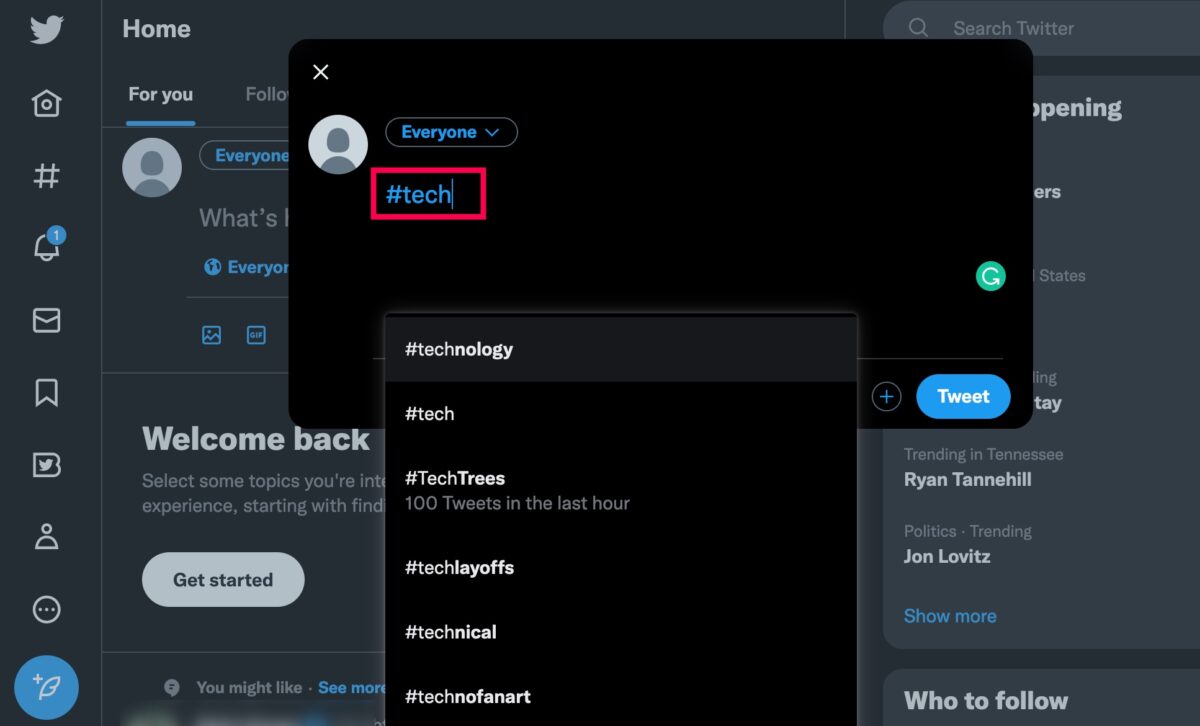This screenshot has width=1200, height=726.
Task: Open Show more trends link
Action: (x=950, y=616)
